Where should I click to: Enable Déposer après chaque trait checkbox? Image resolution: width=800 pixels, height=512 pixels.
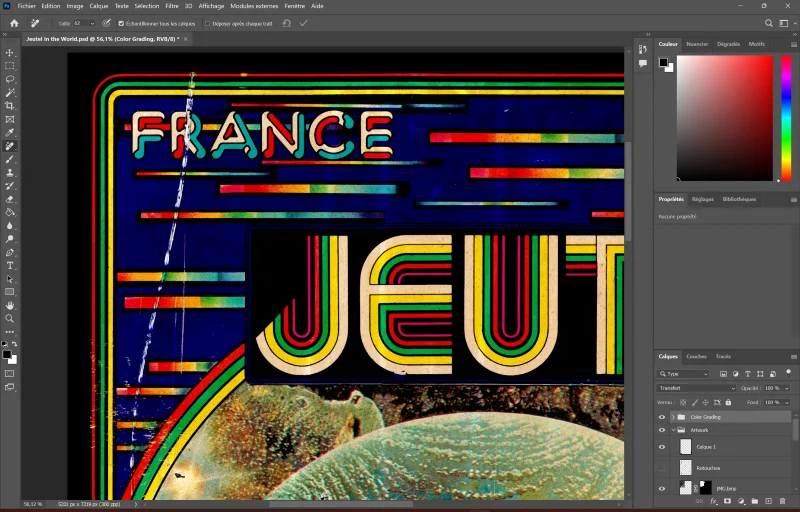[x=207, y=22]
